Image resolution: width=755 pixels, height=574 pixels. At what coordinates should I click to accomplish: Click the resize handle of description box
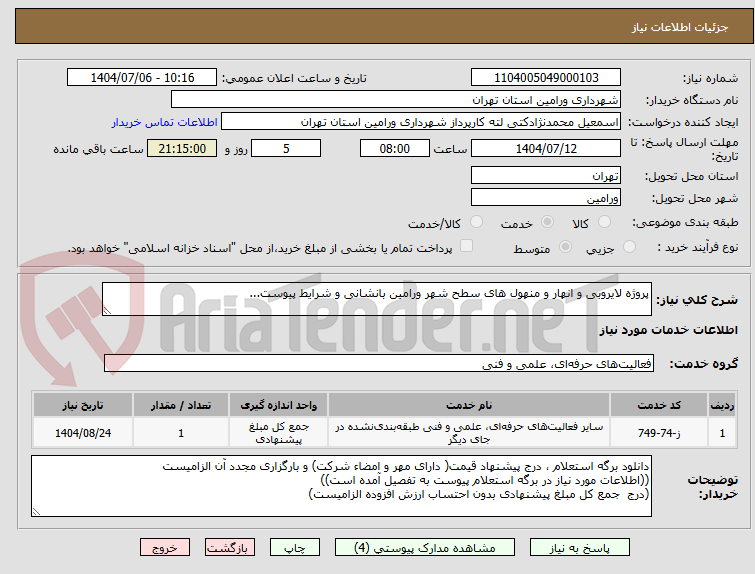[107, 311]
